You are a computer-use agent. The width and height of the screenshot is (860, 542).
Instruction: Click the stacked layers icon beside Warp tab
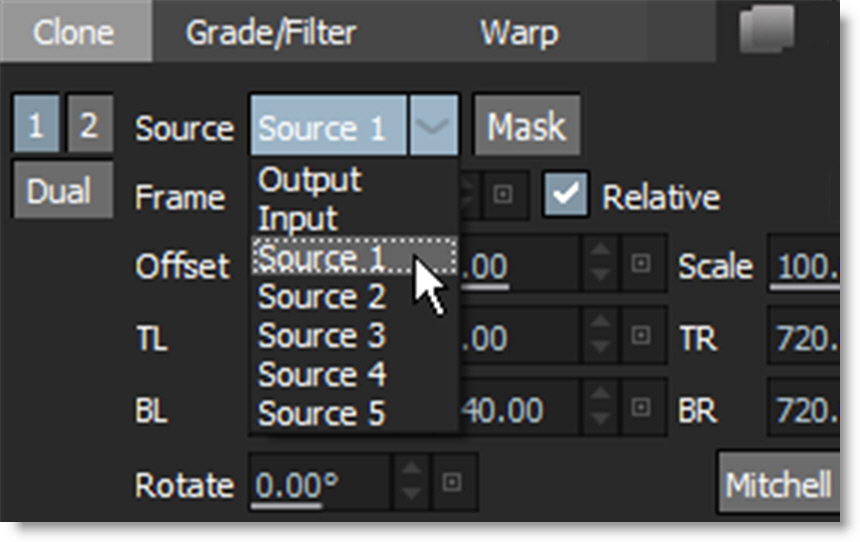tap(767, 30)
